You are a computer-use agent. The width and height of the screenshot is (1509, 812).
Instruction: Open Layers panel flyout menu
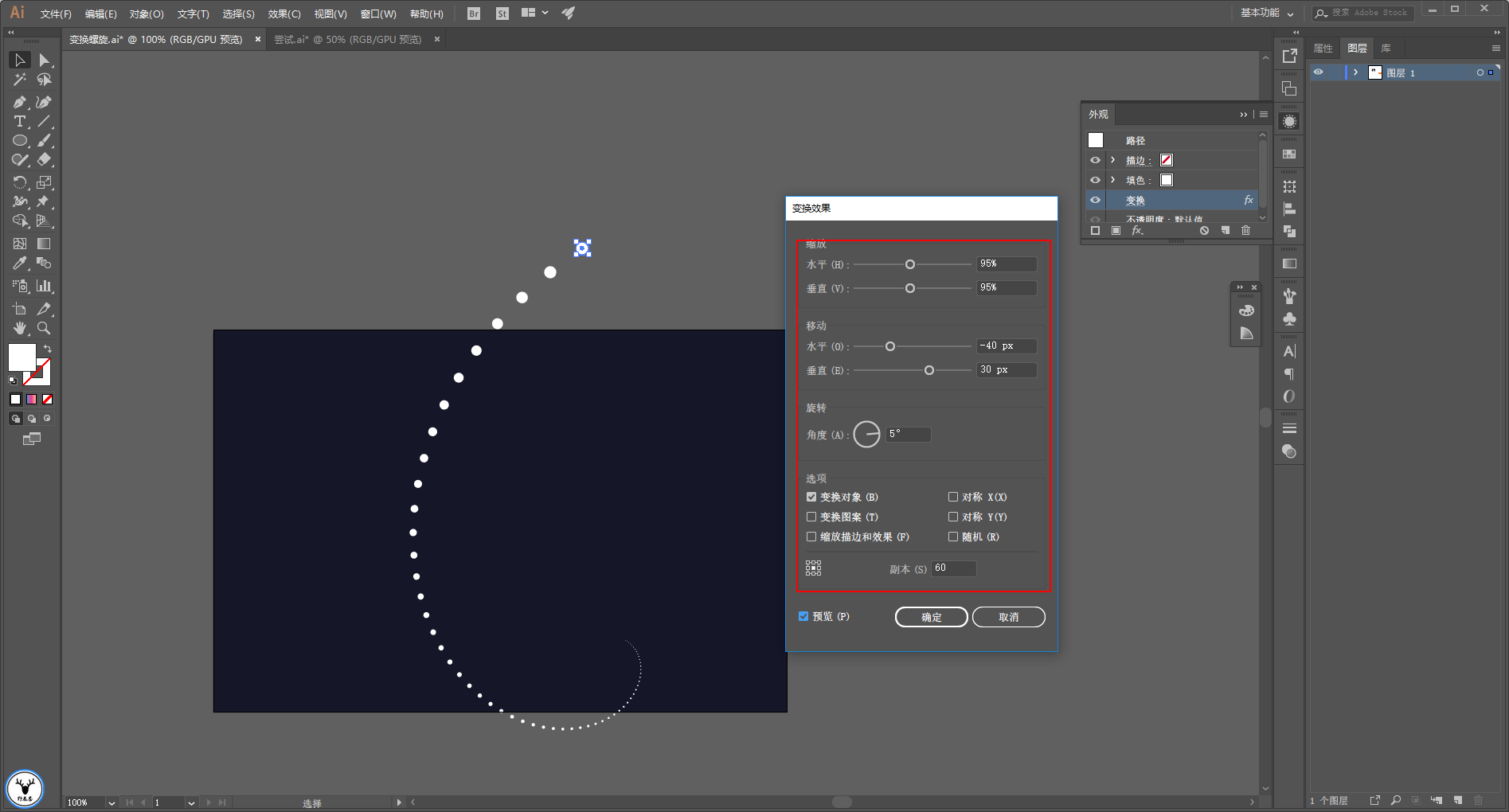pos(1495,49)
